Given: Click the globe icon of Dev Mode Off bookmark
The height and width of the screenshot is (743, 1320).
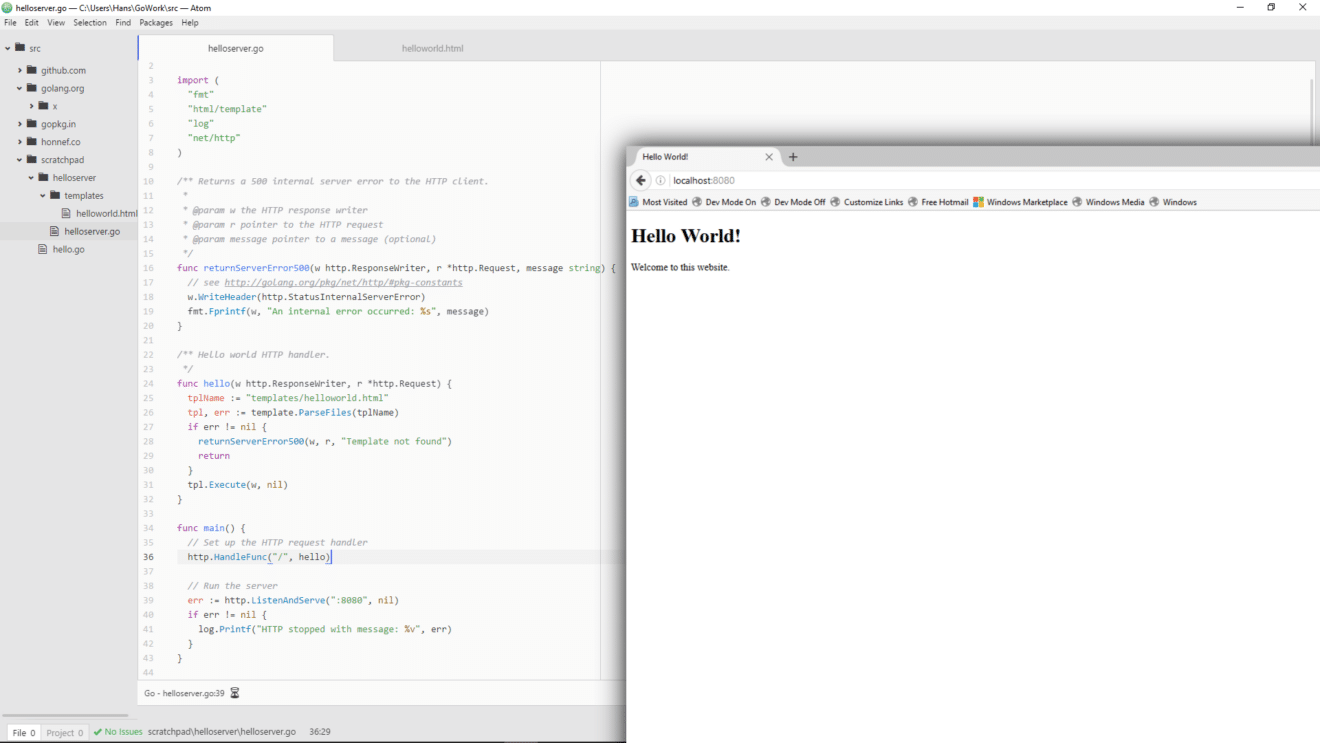Looking at the screenshot, I should pyautogui.click(x=766, y=202).
